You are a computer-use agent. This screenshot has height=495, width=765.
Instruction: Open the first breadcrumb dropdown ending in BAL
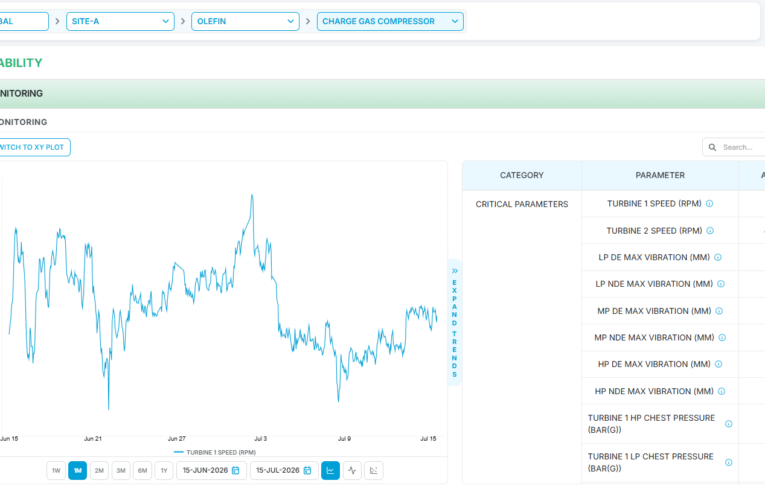[x=24, y=21]
